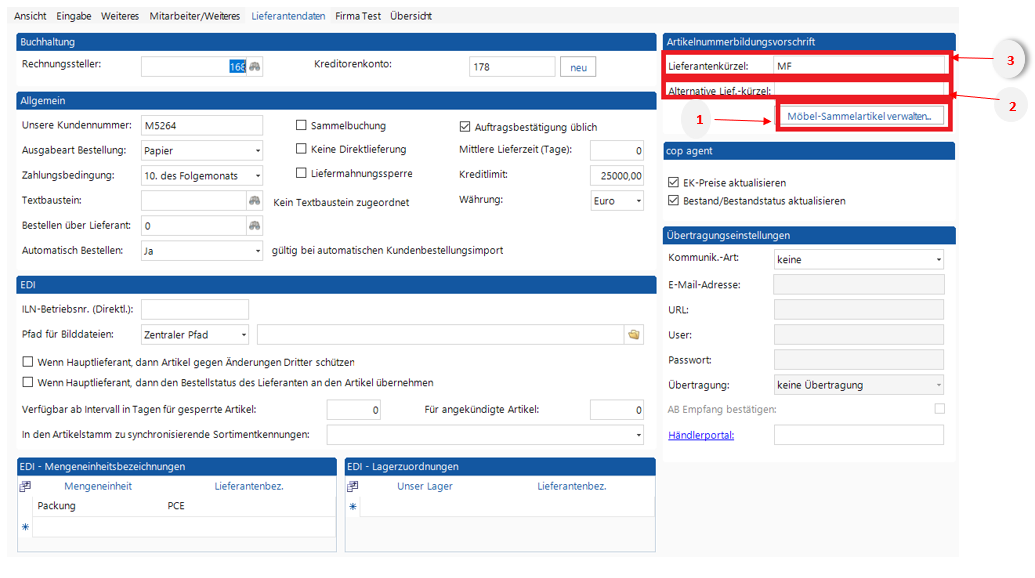Click Möbel-Sammelartikel verwalten button
The width and height of the screenshot is (1035, 578).
point(859,116)
